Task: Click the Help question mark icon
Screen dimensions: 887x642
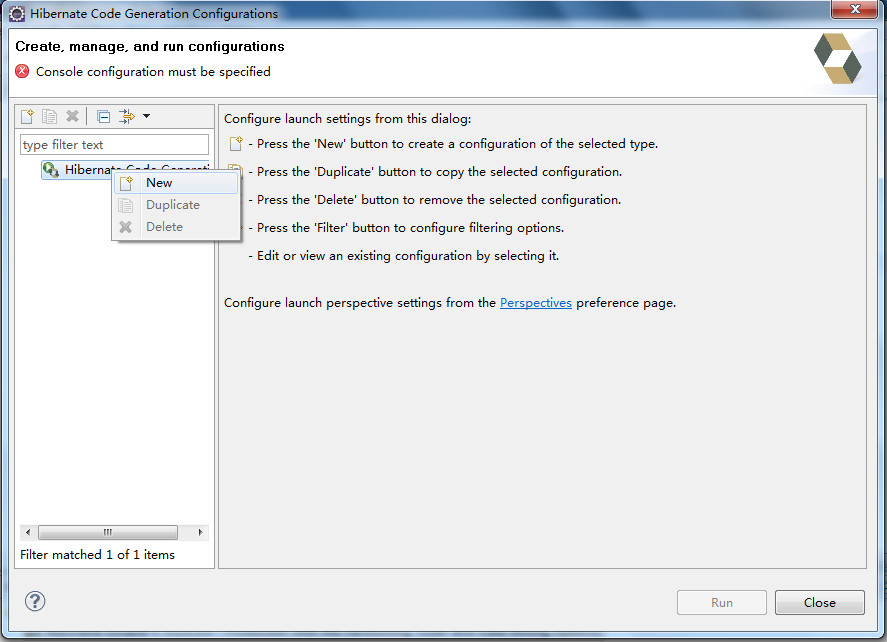Action: (x=34, y=602)
